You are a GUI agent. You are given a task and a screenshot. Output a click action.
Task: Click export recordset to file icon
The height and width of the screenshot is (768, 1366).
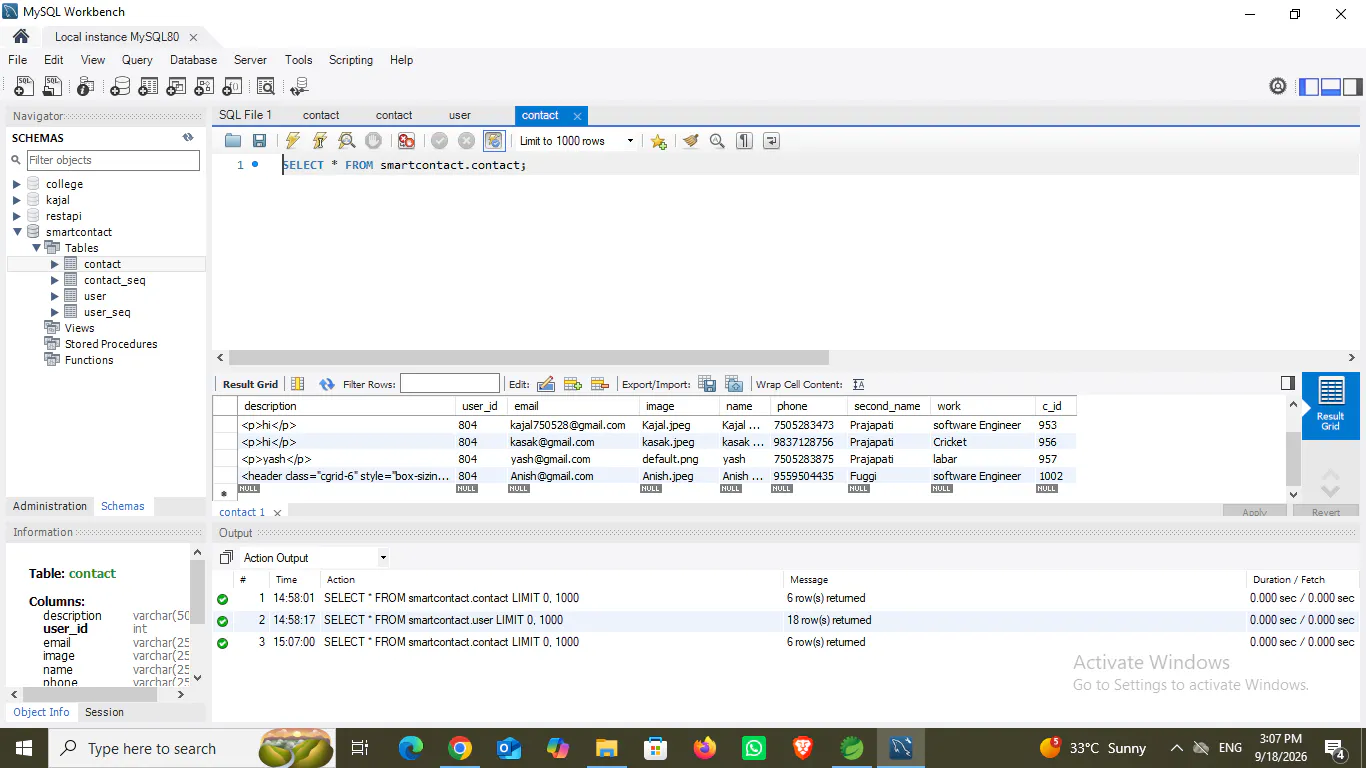click(707, 384)
